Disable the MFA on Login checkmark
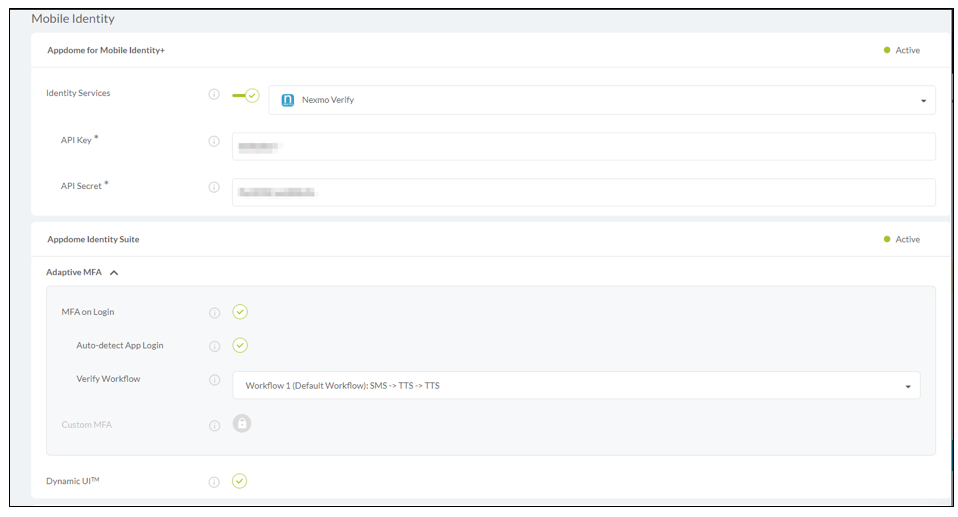958x517 pixels. [240, 312]
